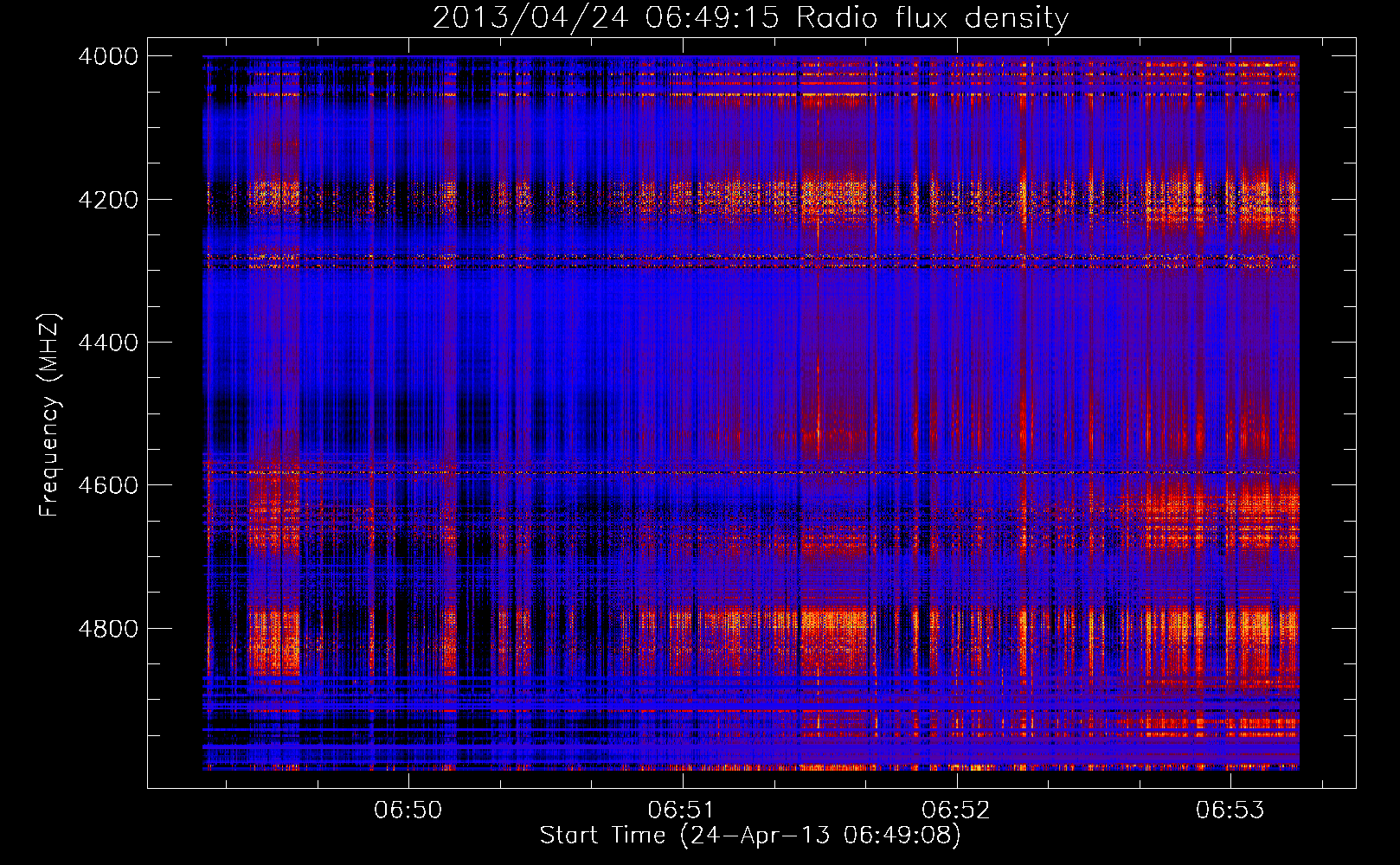Click the 06:52 time axis label
1400x865 pixels.
click(x=955, y=810)
